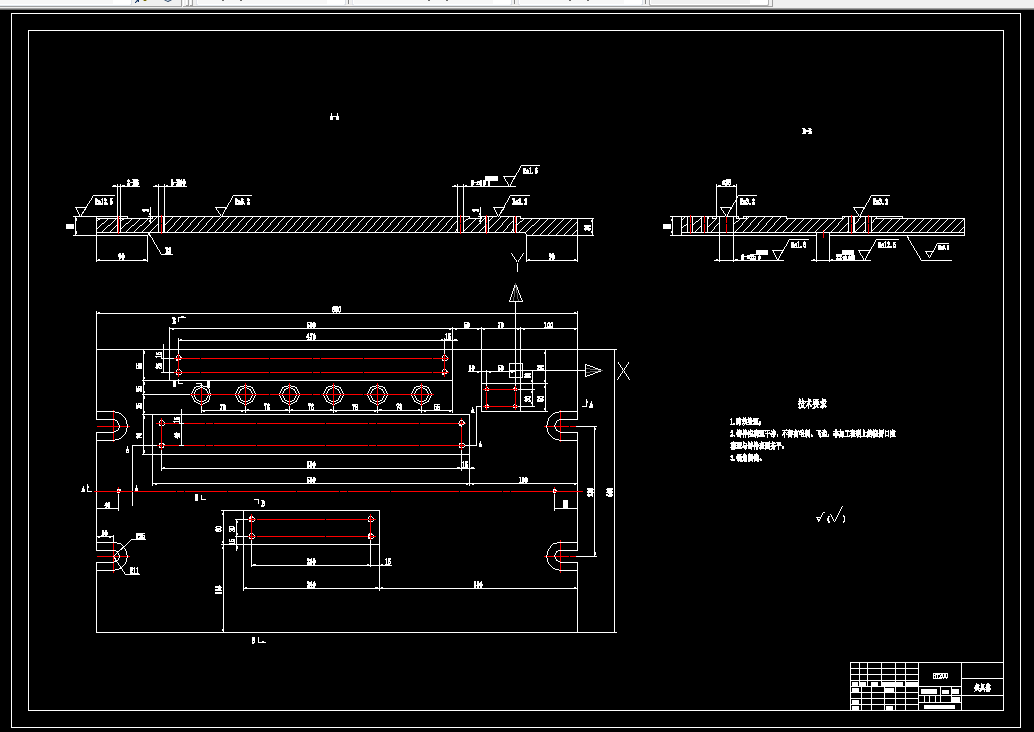Select the middle long red slot outline
The height and width of the screenshot is (732, 1034).
[x=311, y=435]
